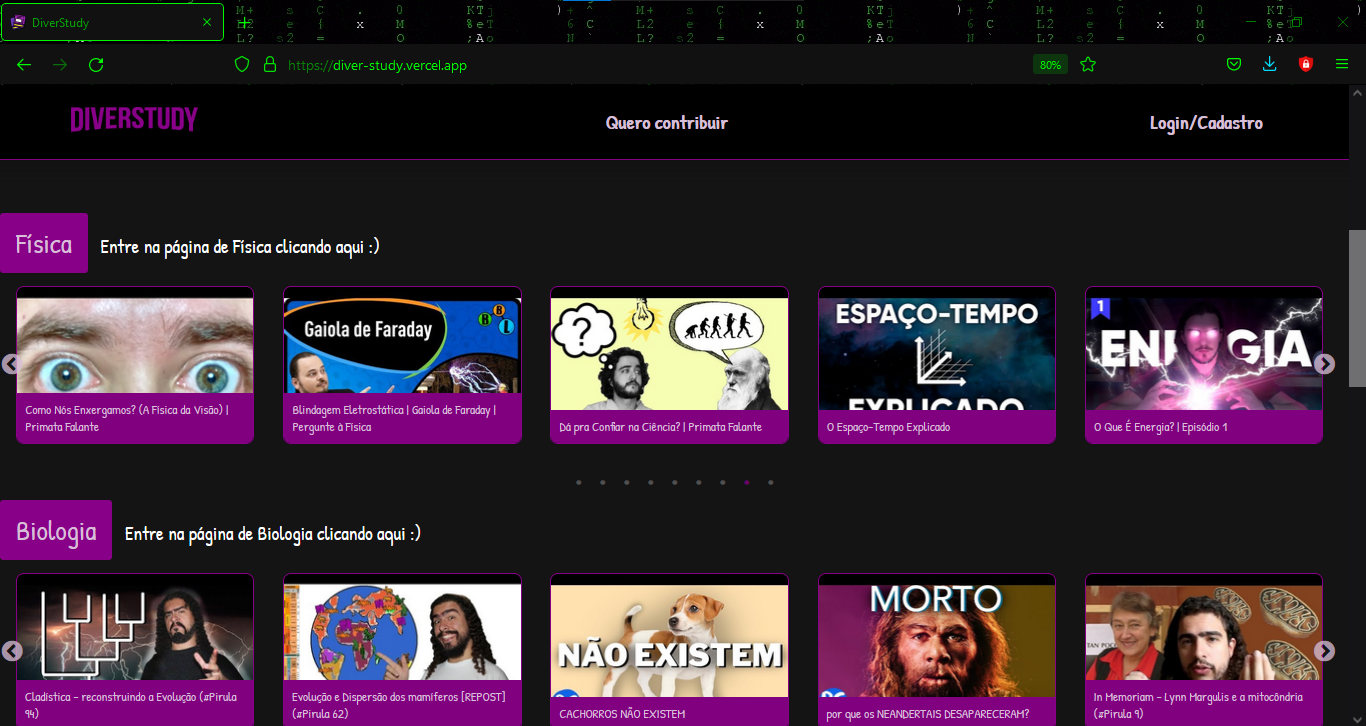Open the Quero contribuir menu link

(667, 123)
